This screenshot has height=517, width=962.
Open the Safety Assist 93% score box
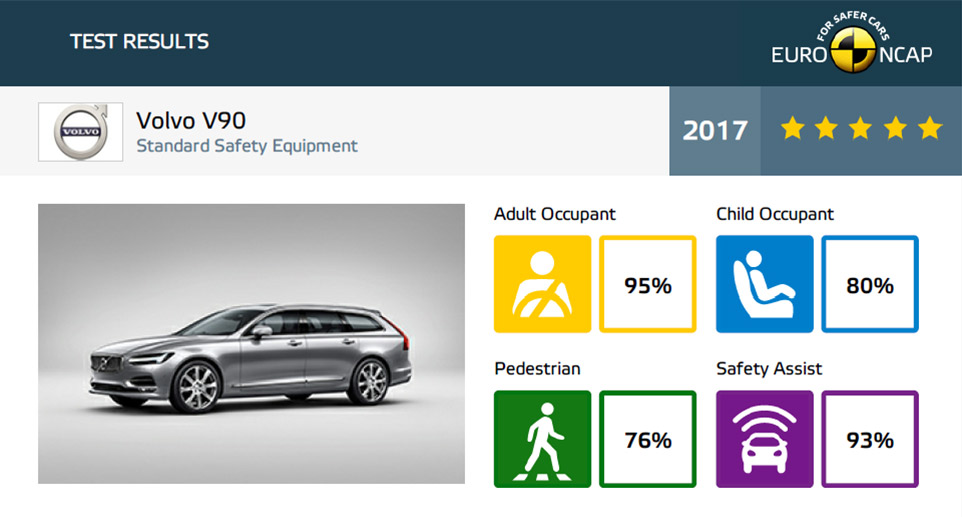point(870,439)
